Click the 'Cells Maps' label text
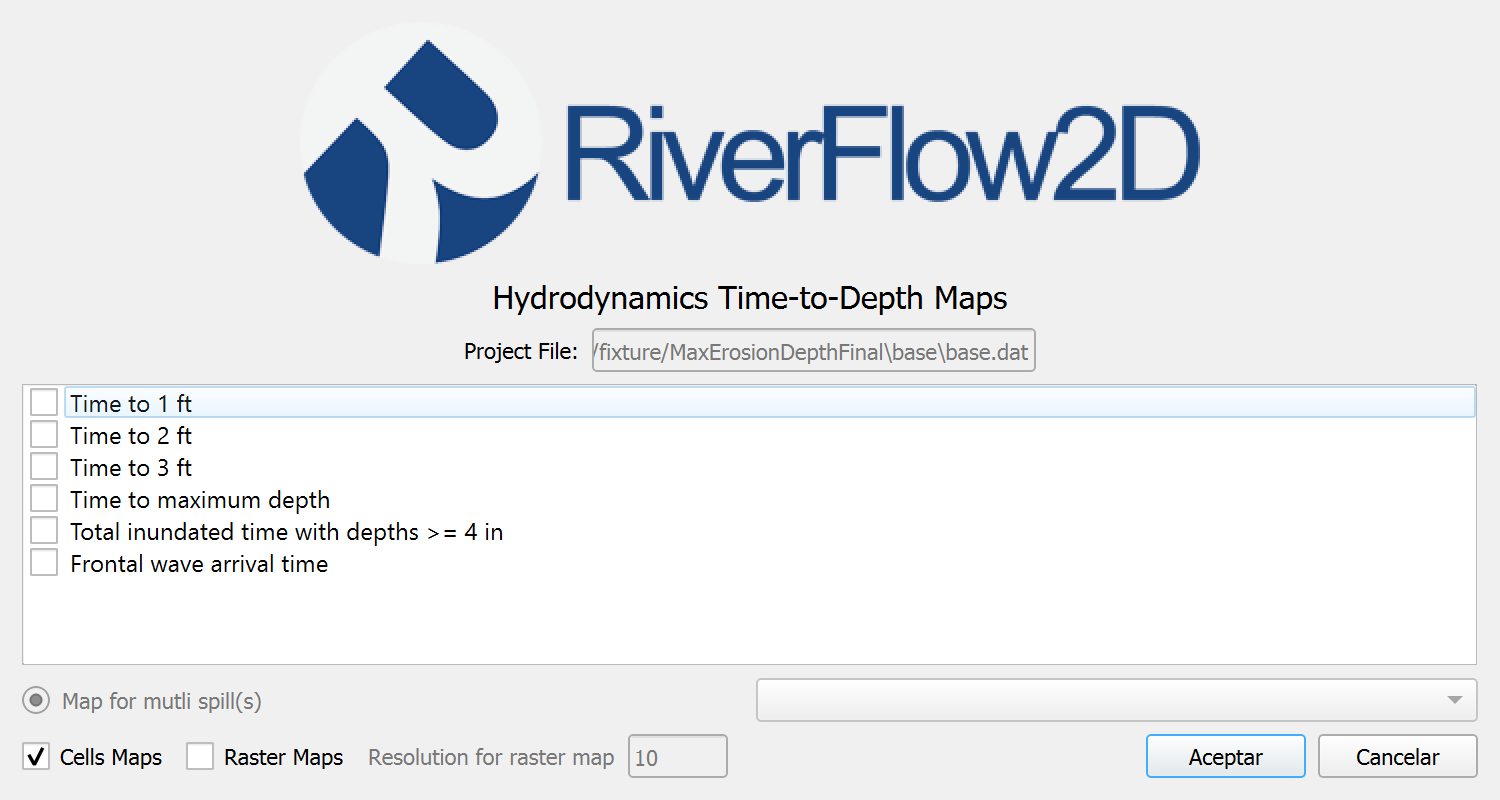 pyautogui.click(x=111, y=758)
